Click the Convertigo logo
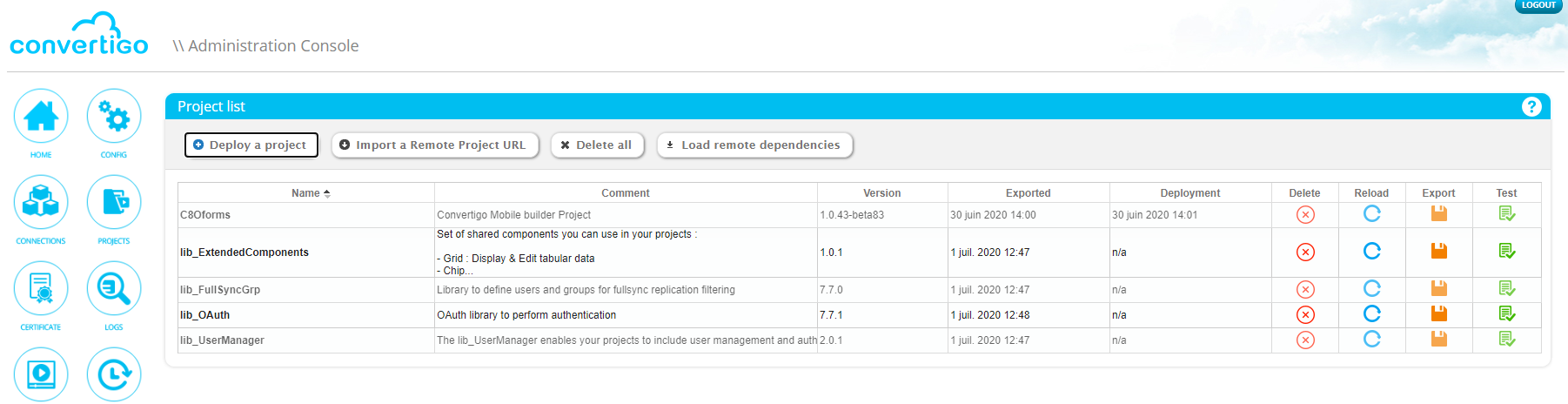This screenshot has width=1568, height=404. [79, 37]
